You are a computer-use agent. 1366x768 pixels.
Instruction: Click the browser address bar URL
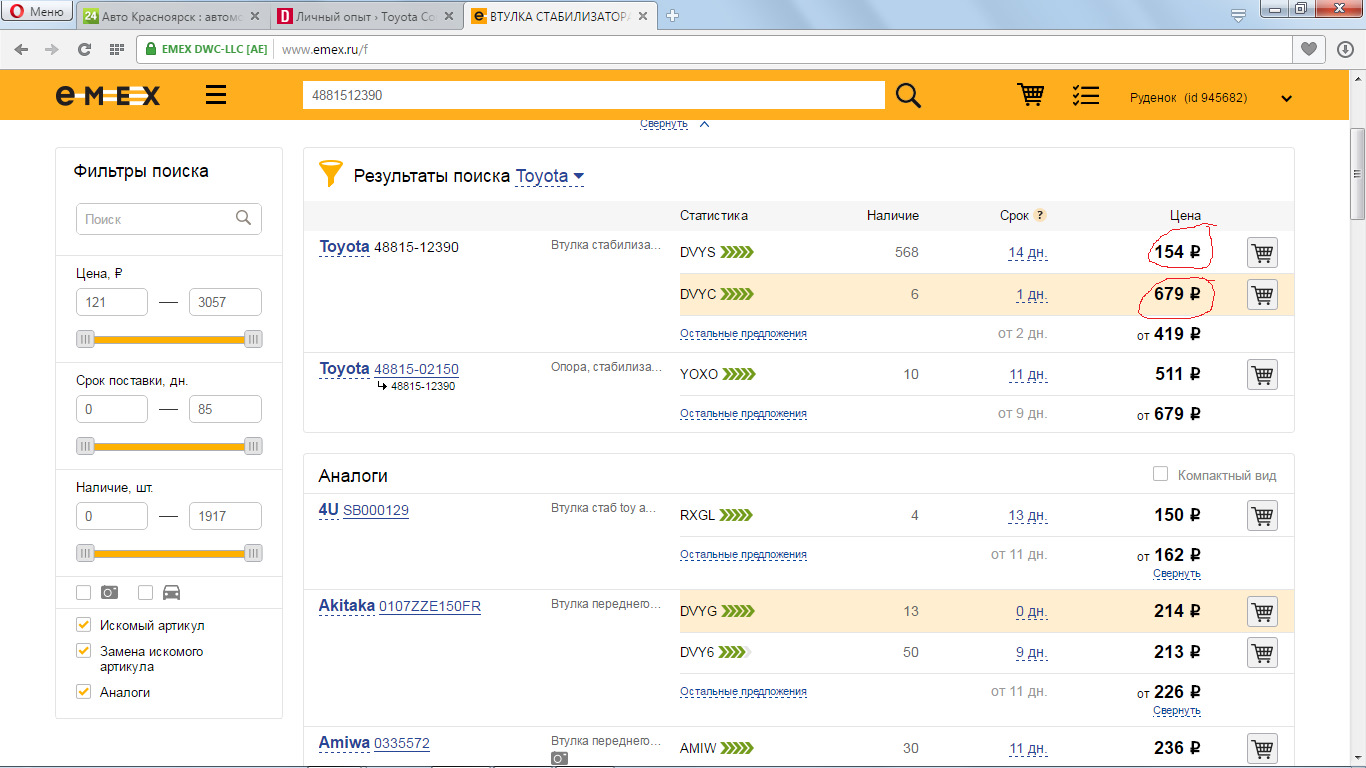(x=326, y=49)
